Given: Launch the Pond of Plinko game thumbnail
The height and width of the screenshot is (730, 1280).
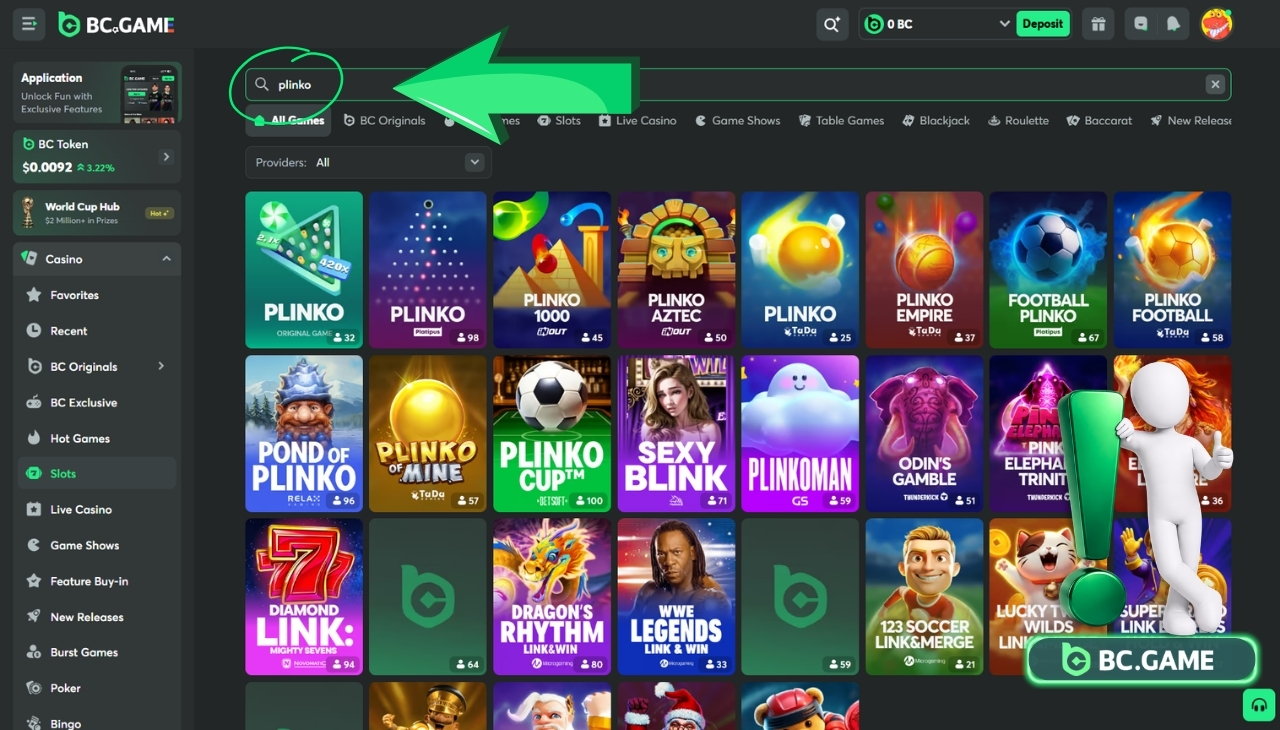Looking at the screenshot, I should (304, 434).
